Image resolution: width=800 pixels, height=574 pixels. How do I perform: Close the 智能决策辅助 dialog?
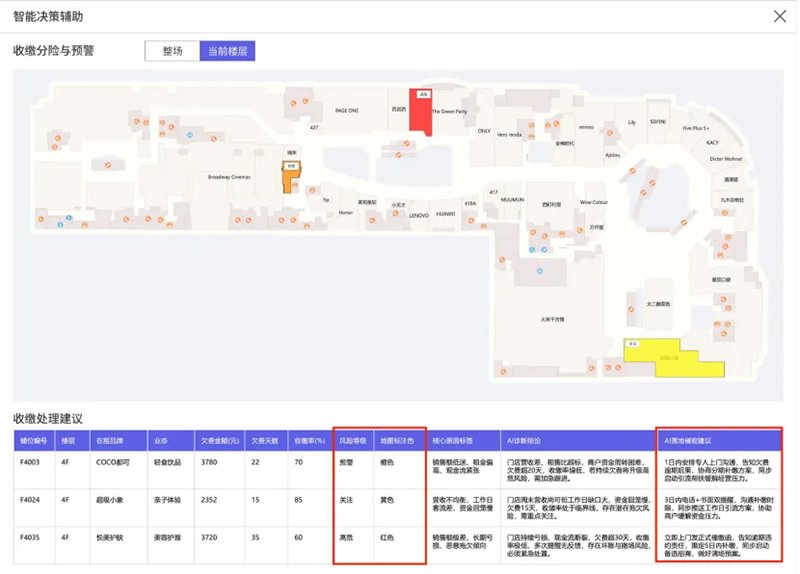[779, 15]
